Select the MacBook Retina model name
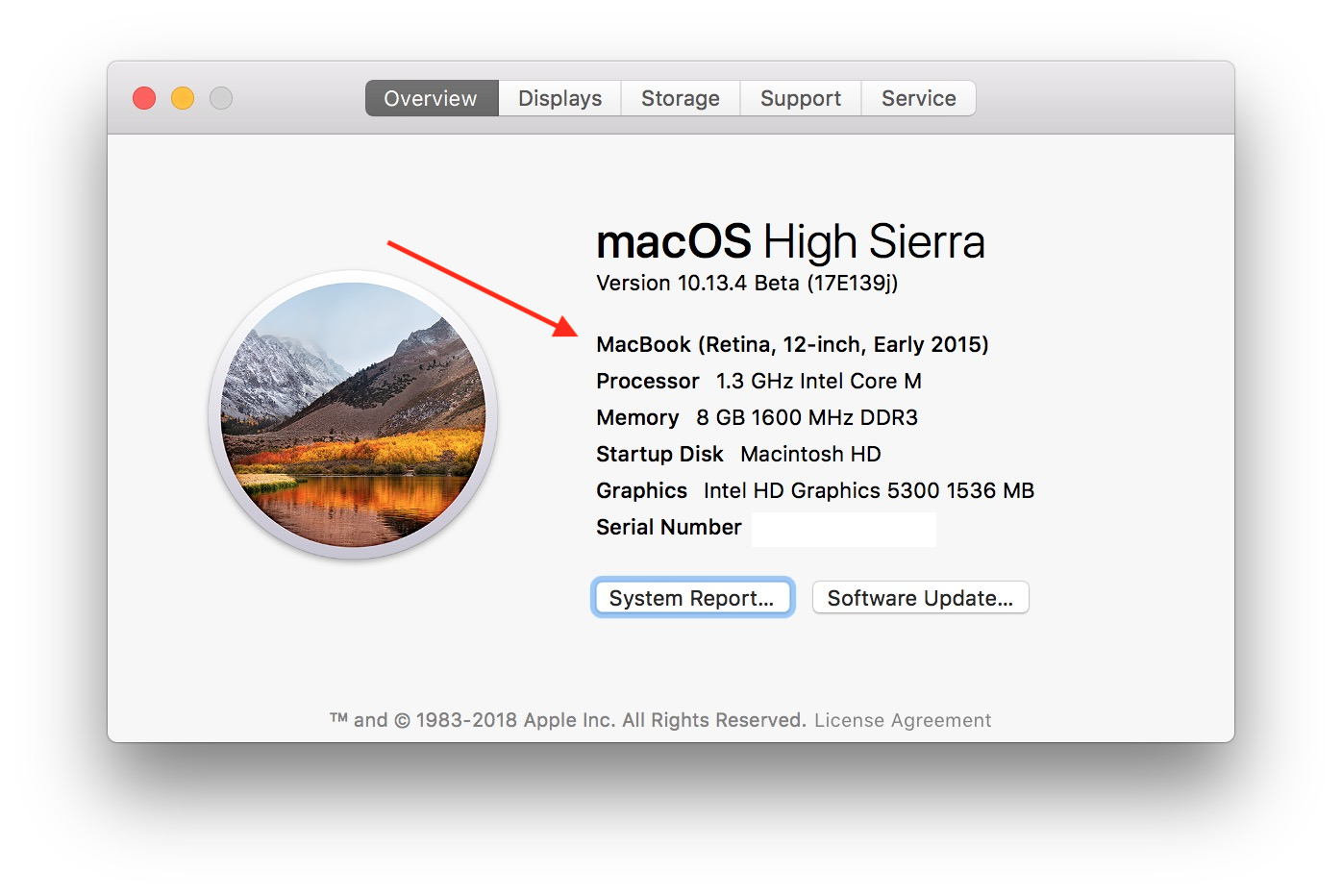Viewport: 1342px width, 896px height. coord(792,344)
